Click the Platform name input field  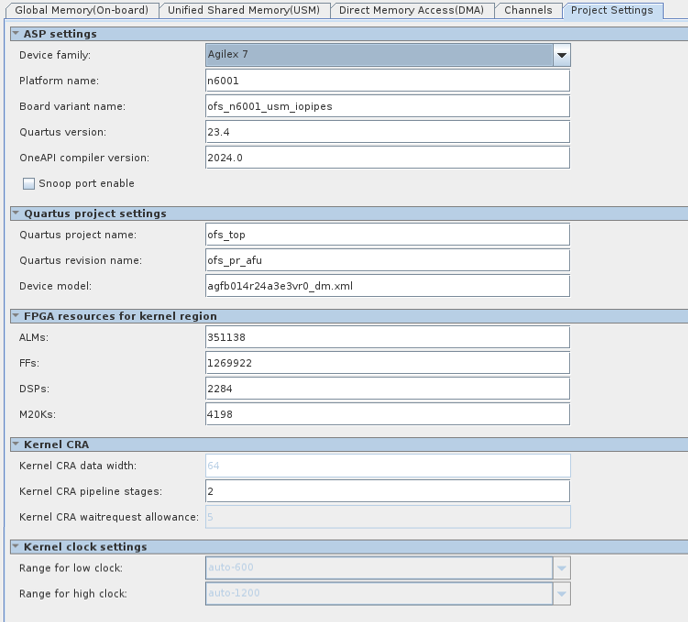click(x=387, y=81)
